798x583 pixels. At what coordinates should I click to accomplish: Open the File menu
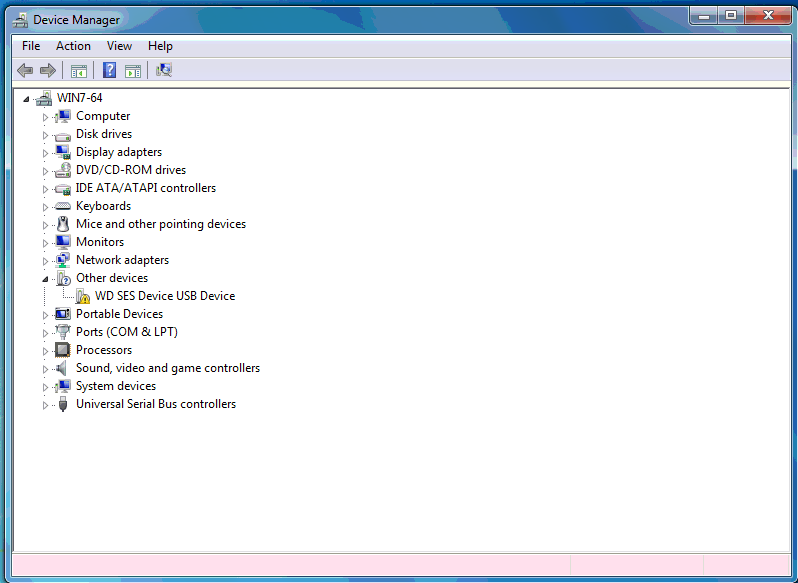(31, 46)
